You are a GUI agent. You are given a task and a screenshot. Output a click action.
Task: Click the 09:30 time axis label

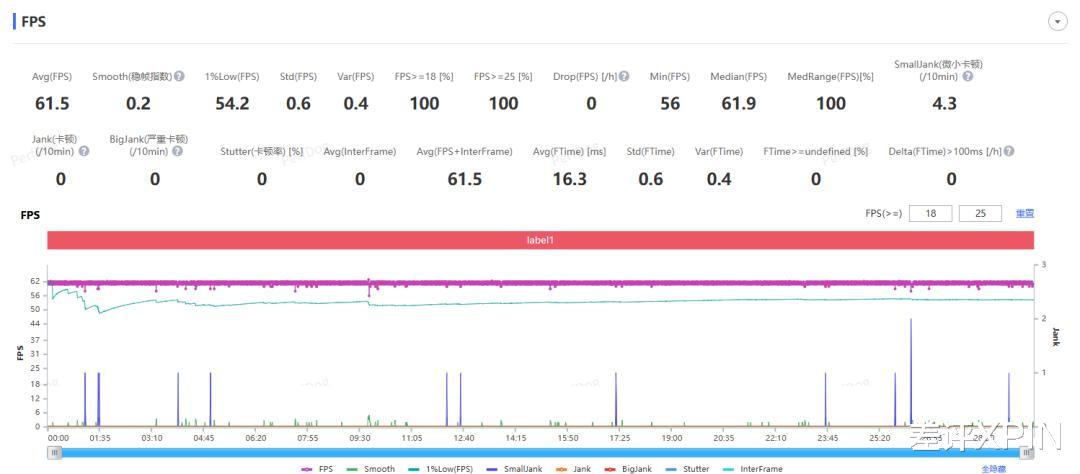[x=360, y=437]
